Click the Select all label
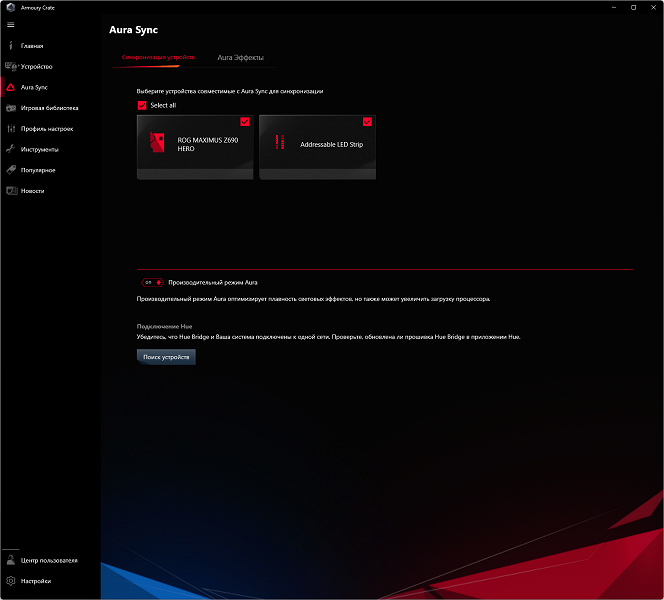Viewport: 664px width, 600px height. coord(163,105)
